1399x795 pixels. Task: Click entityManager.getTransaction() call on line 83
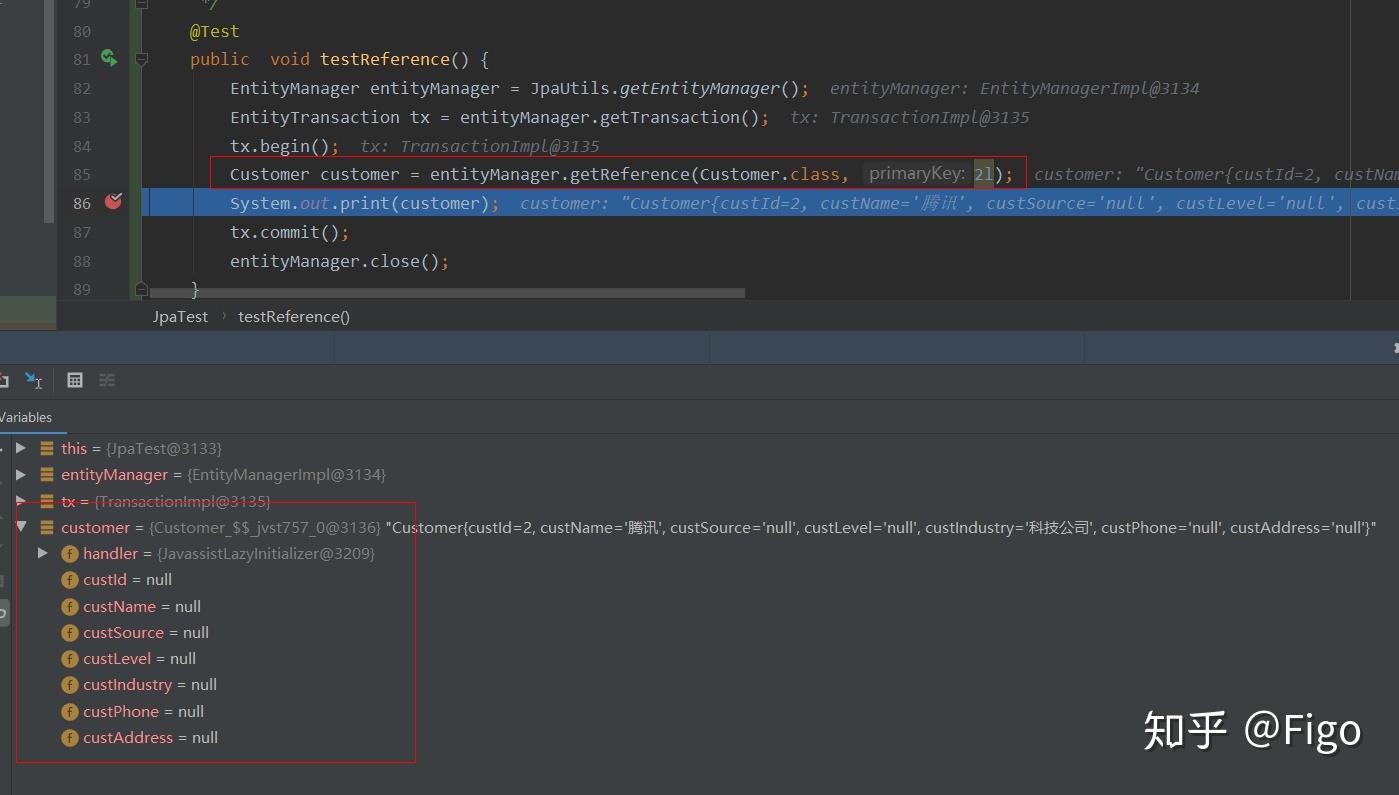pos(610,117)
